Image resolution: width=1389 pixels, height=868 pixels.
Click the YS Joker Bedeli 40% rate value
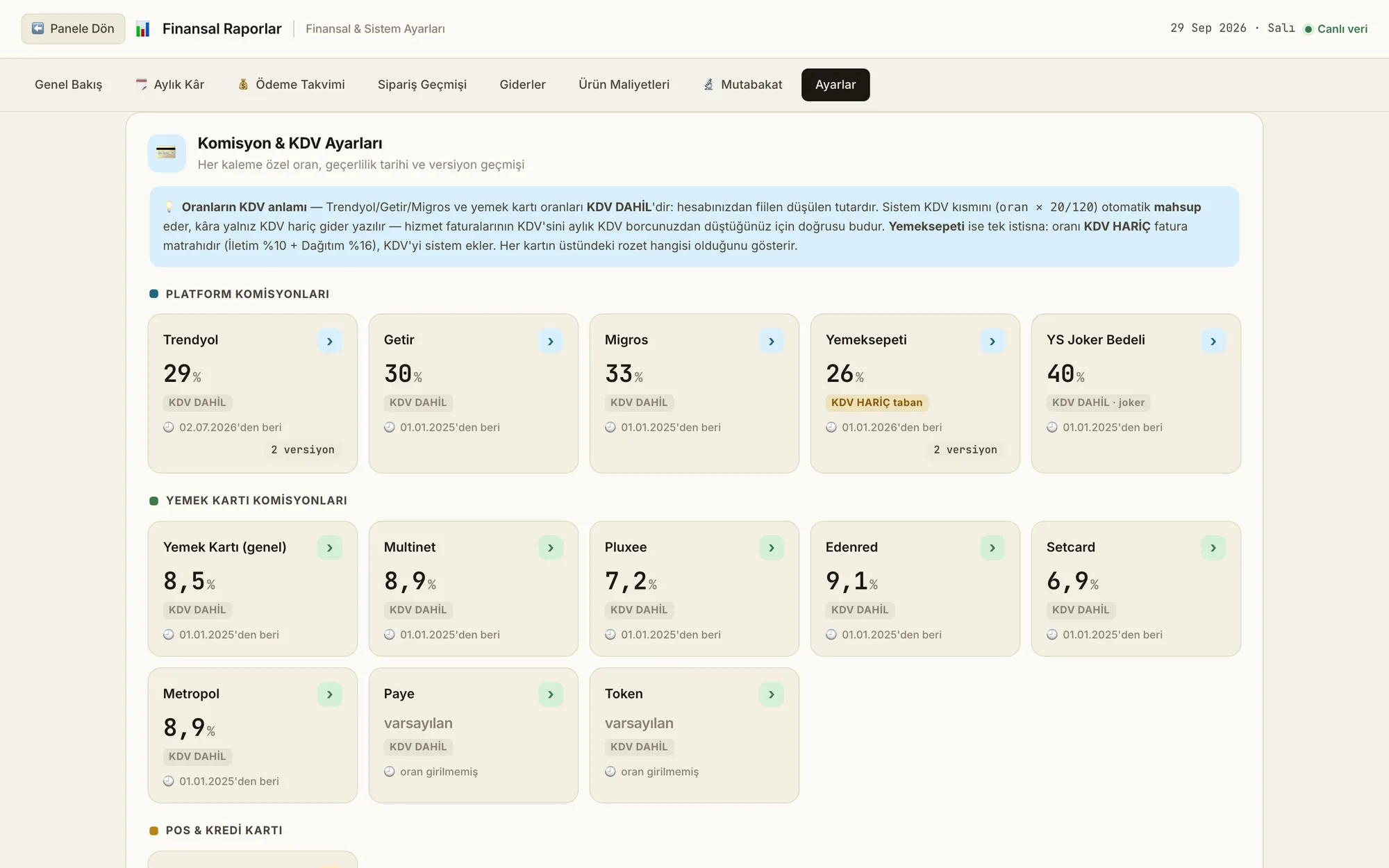click(x=1066, y=374)
